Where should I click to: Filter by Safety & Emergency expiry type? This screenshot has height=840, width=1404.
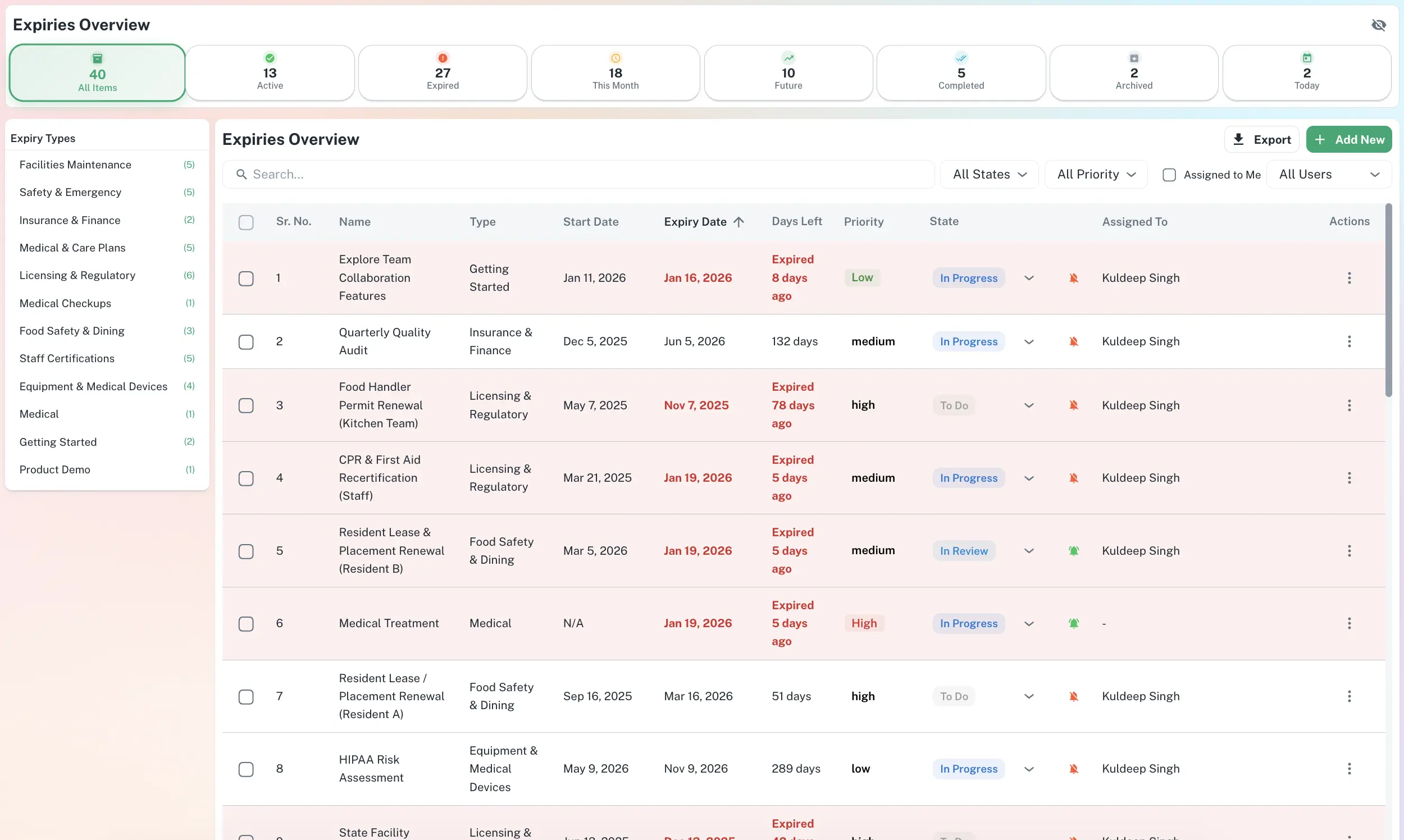107,193
